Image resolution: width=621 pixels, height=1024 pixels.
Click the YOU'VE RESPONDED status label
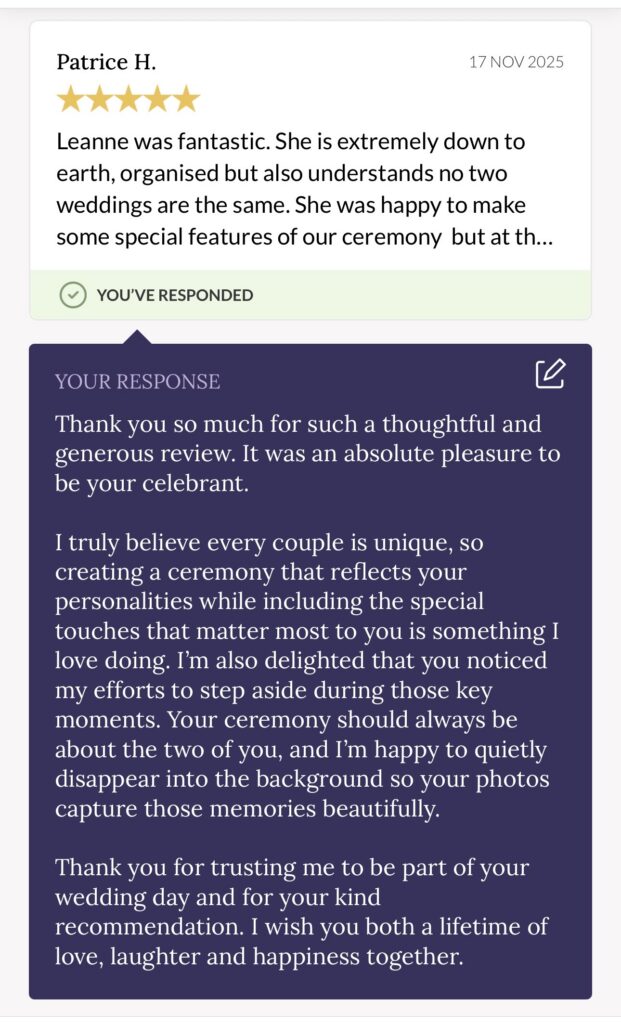point(174,295)
